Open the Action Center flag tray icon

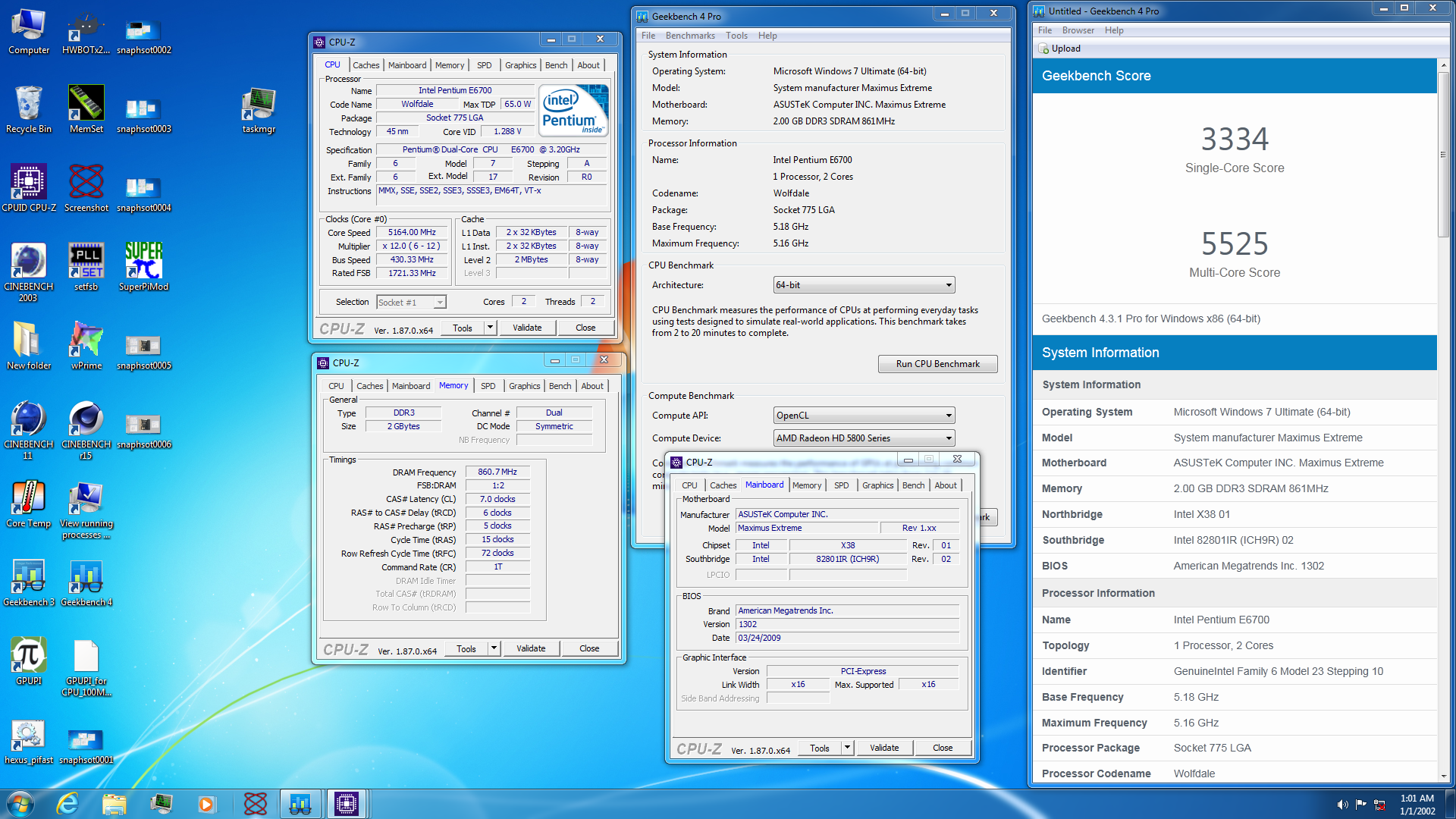coord(1361,805)
